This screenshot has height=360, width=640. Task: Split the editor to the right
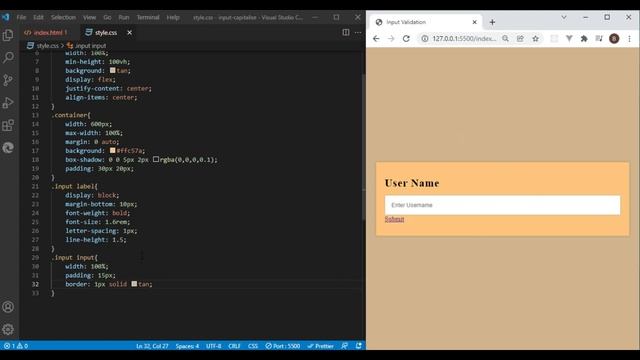346,32
